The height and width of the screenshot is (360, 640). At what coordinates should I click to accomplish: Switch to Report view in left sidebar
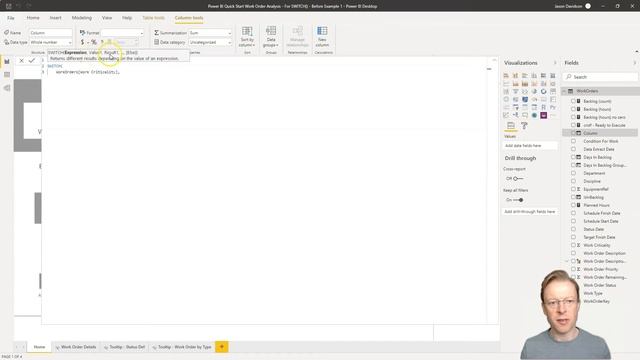click(x=7, y=62)
